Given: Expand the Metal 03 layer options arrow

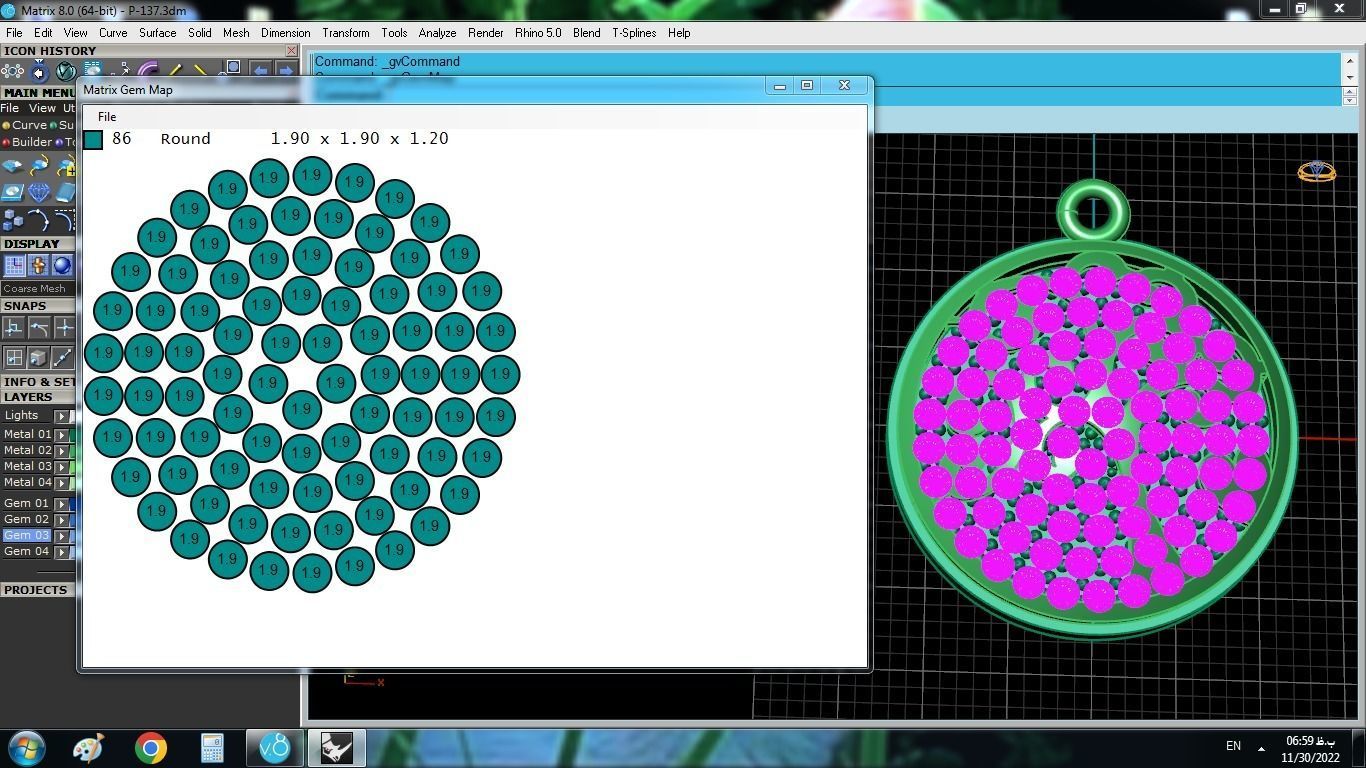Looking at the screenshot, I should pyautogui.click(x=62, y=467).
